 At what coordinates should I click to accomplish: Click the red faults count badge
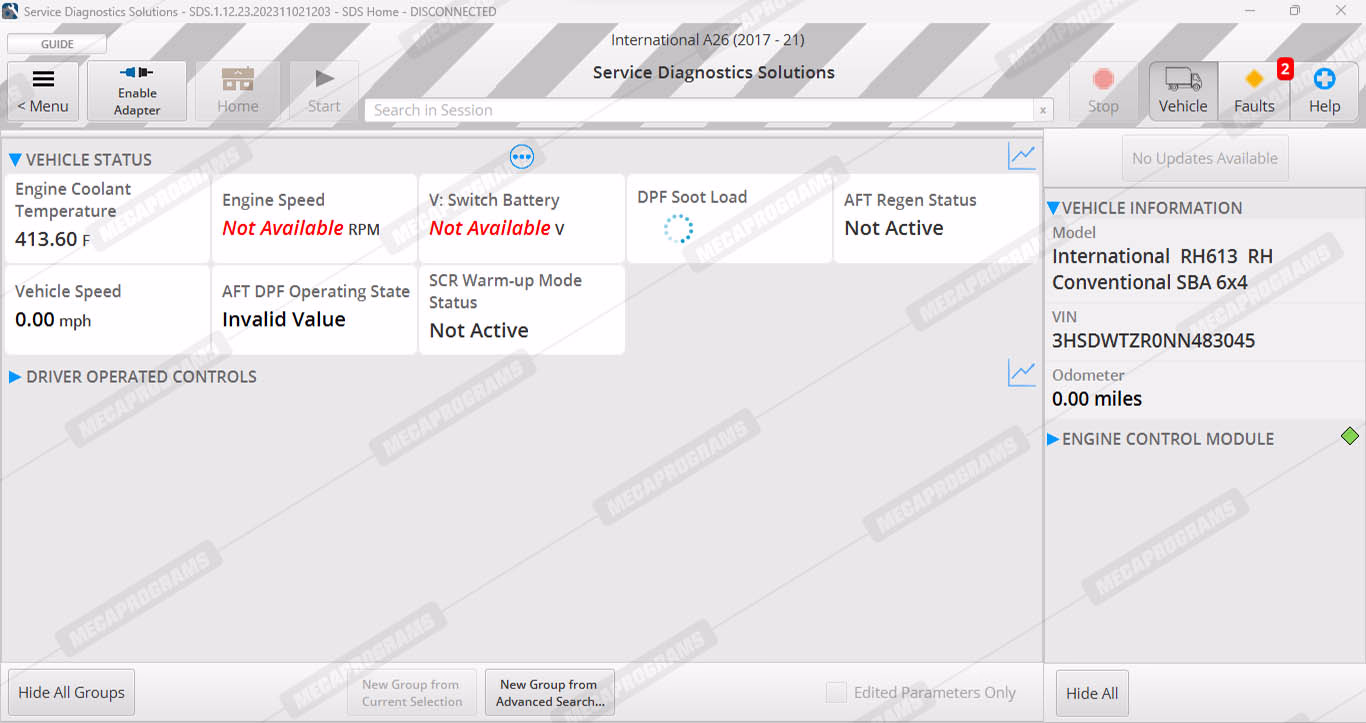[x=1285, y=69]
